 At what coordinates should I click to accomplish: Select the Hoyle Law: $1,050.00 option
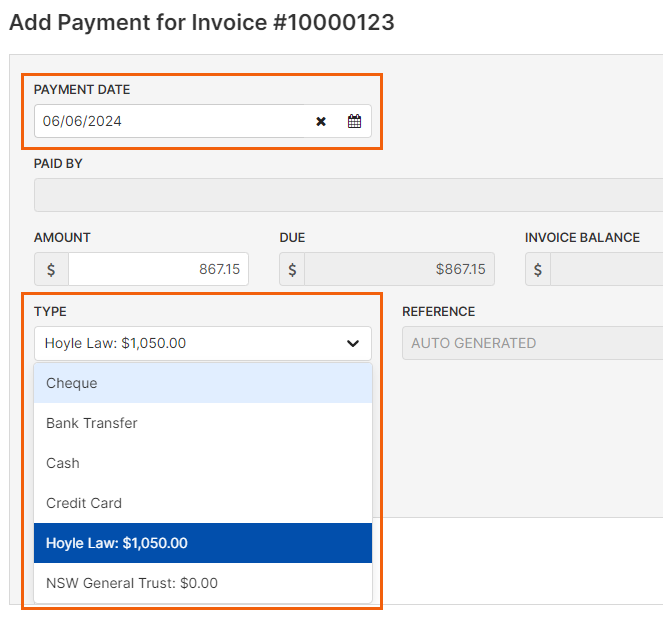click(x=203, y=543)
